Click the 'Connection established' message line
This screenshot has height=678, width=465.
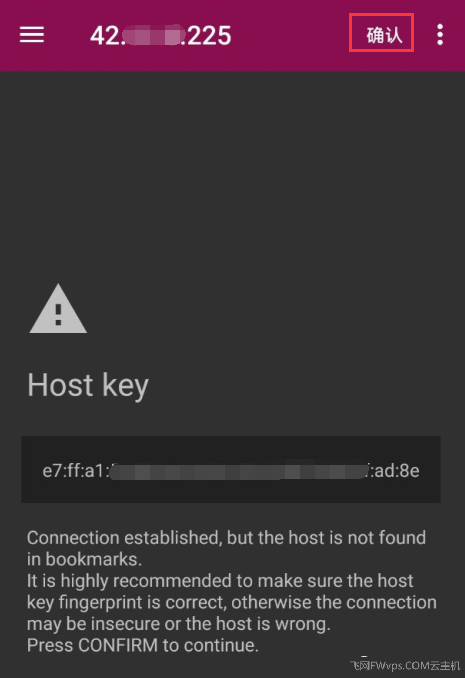point(226,537)
